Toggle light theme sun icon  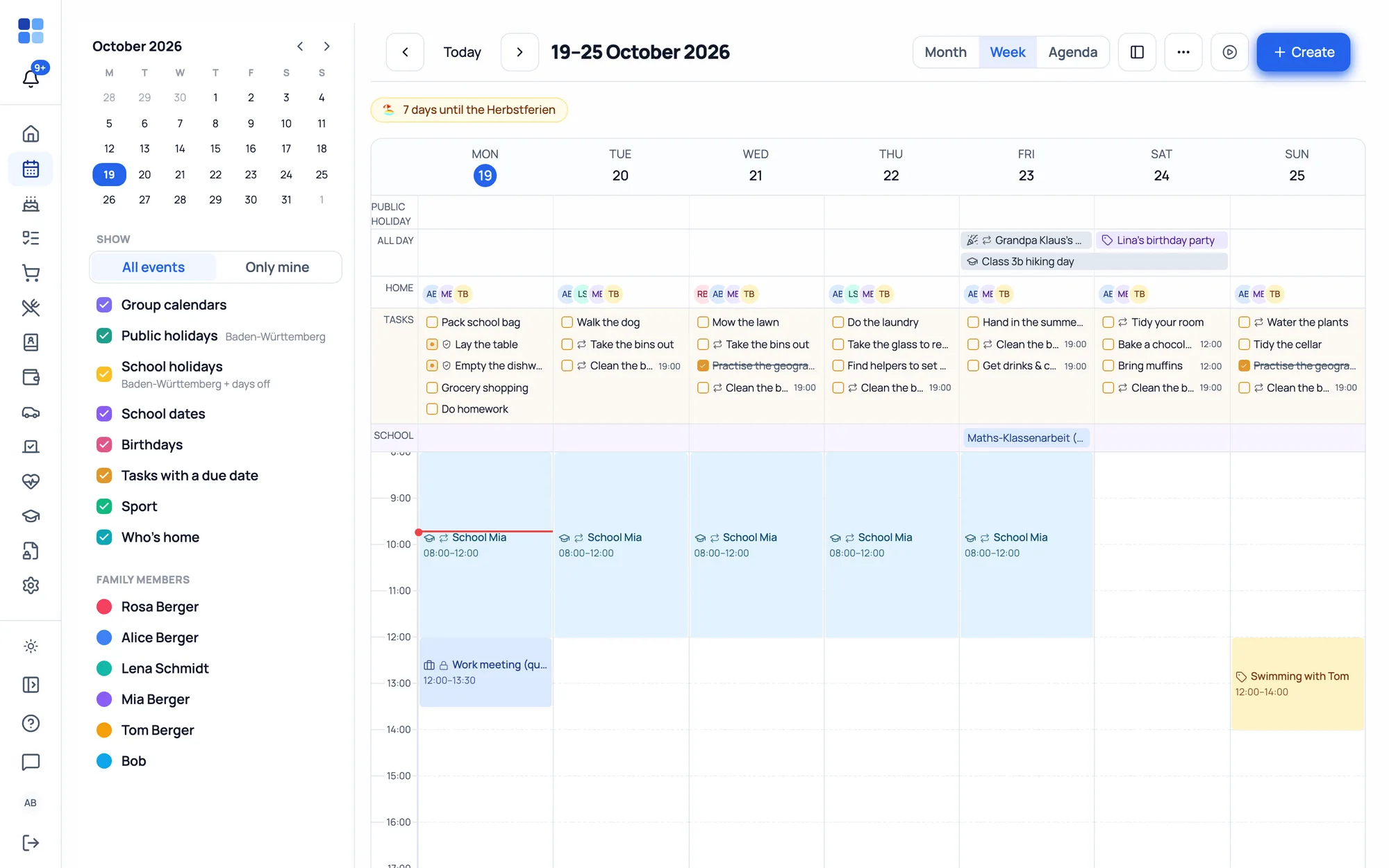pos(31,646)
